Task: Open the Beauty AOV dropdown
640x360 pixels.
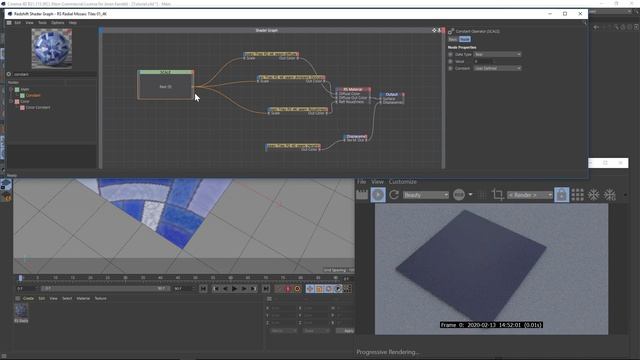Action: tap(425, 195)
